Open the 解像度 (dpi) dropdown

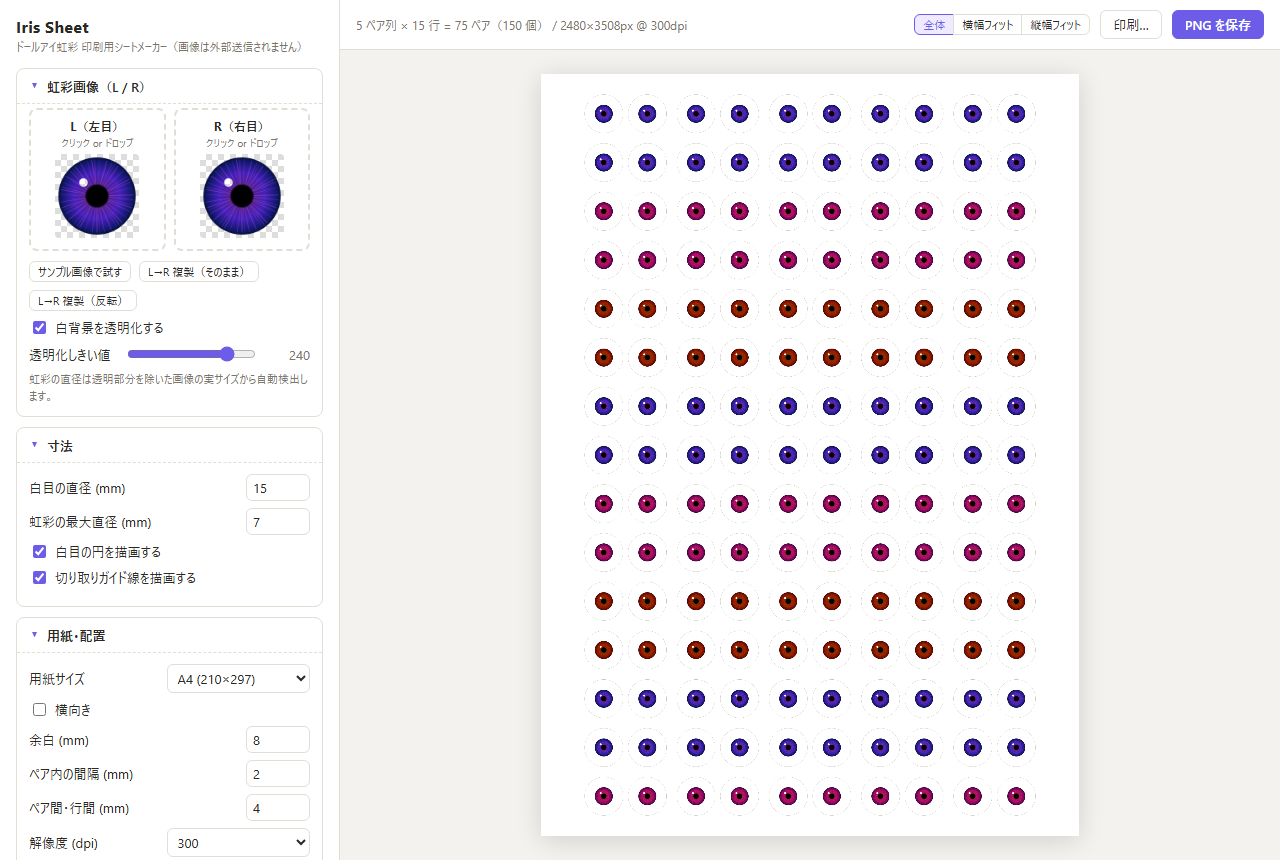(238, 843)
